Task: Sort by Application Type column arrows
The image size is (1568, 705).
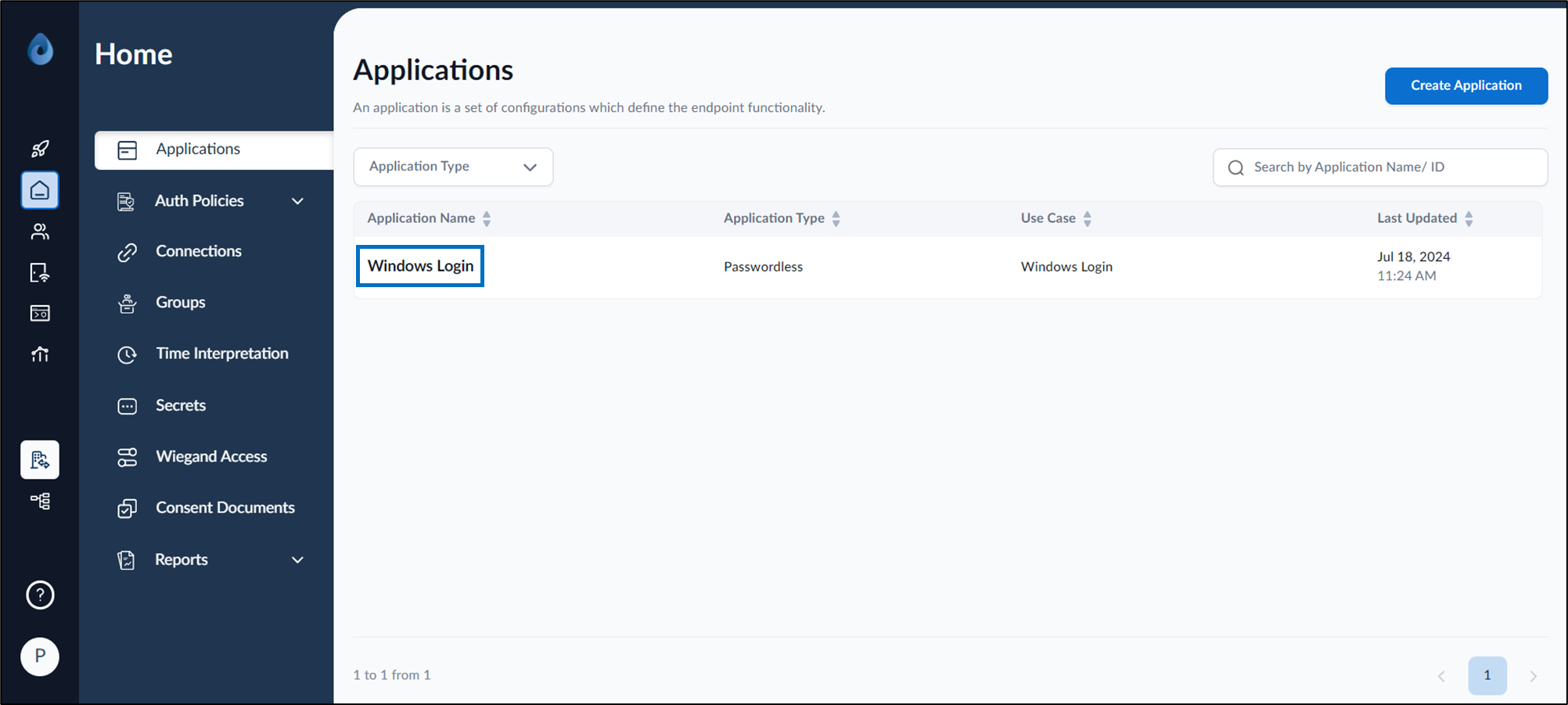Action: coord(836,218)
